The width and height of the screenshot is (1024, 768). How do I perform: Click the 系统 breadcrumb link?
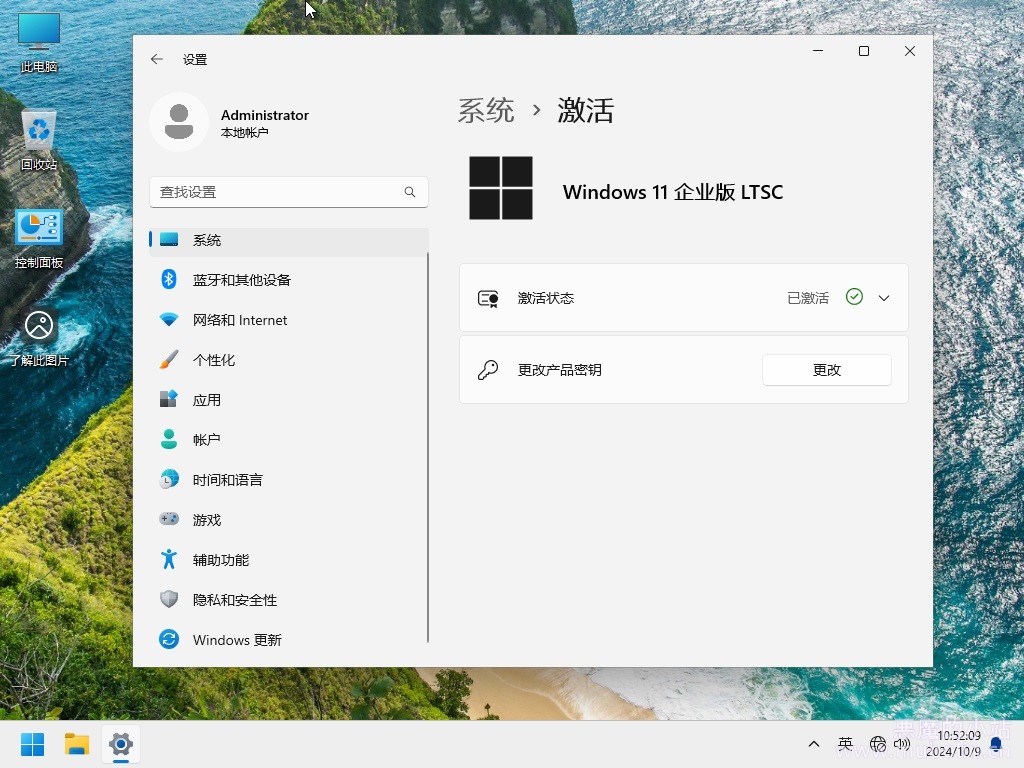click(x=486, y=110)
